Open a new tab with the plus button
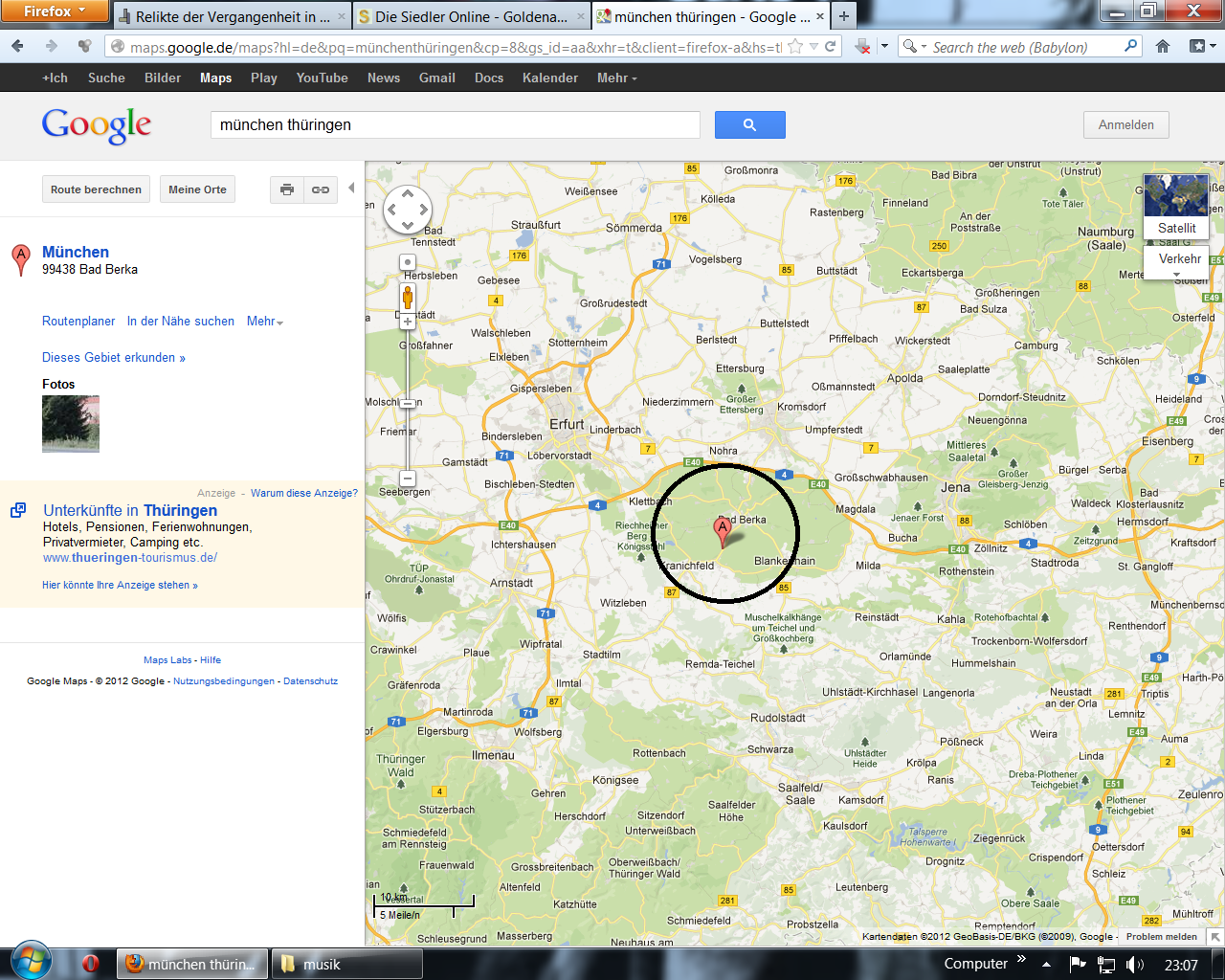This screenshot has height=980, width=1225. click(x=844, y=16)
